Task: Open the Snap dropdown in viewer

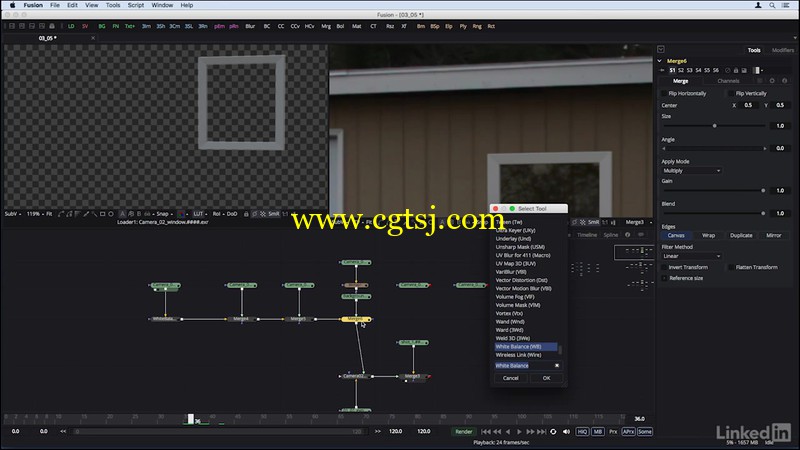Action: pyautogui.click(x=164, y=214)
